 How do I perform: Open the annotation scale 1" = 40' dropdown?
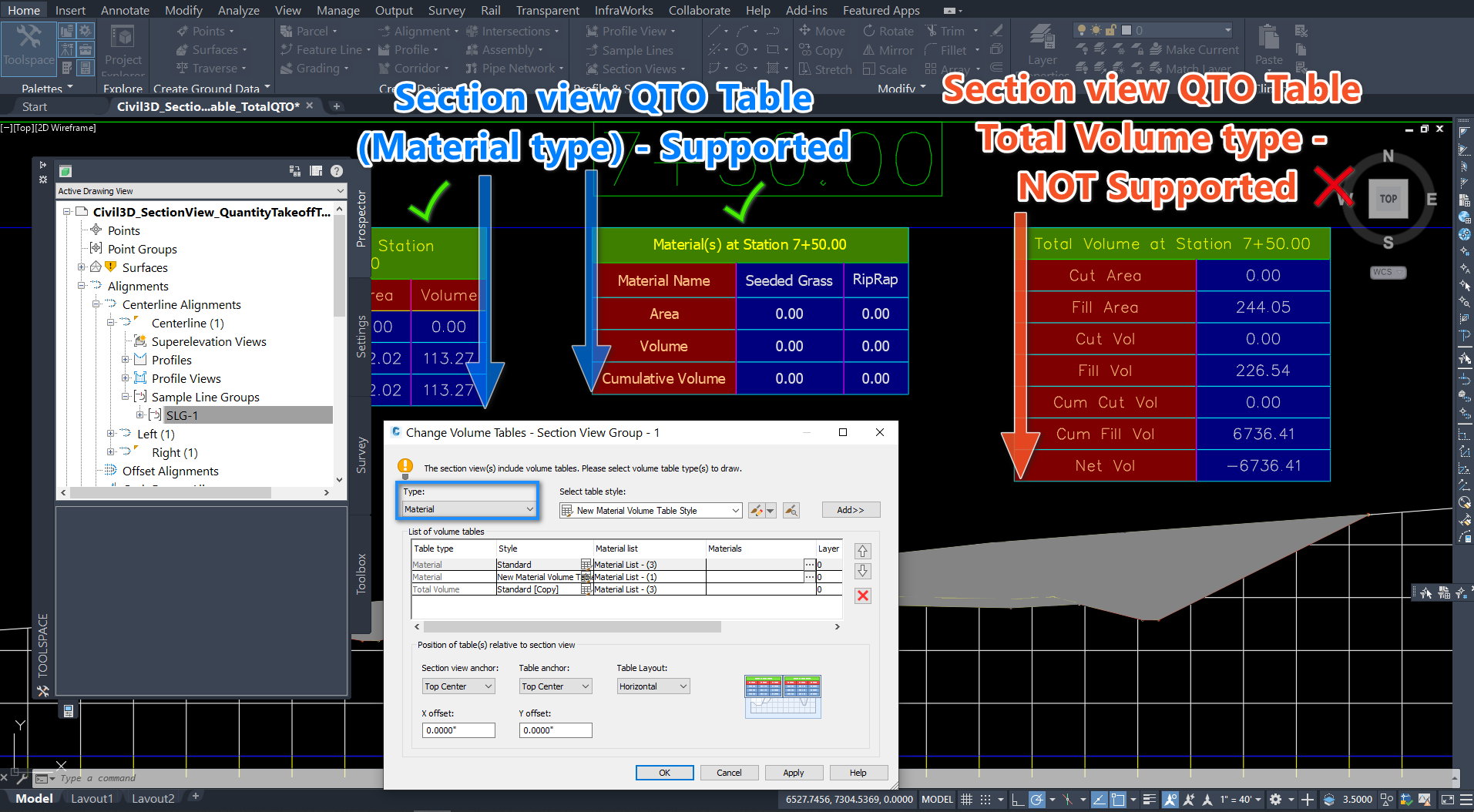[1241, 800]
